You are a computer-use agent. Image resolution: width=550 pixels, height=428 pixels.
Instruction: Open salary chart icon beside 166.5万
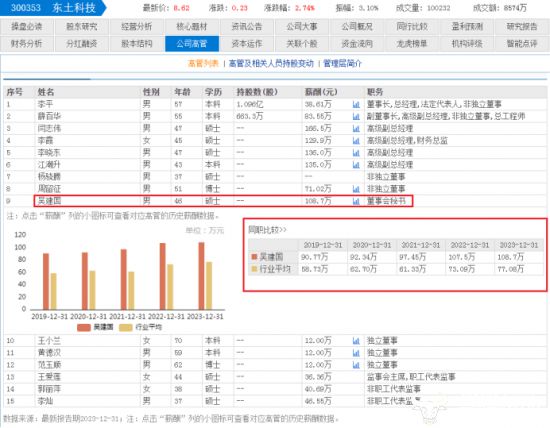[x=356, y=128]
